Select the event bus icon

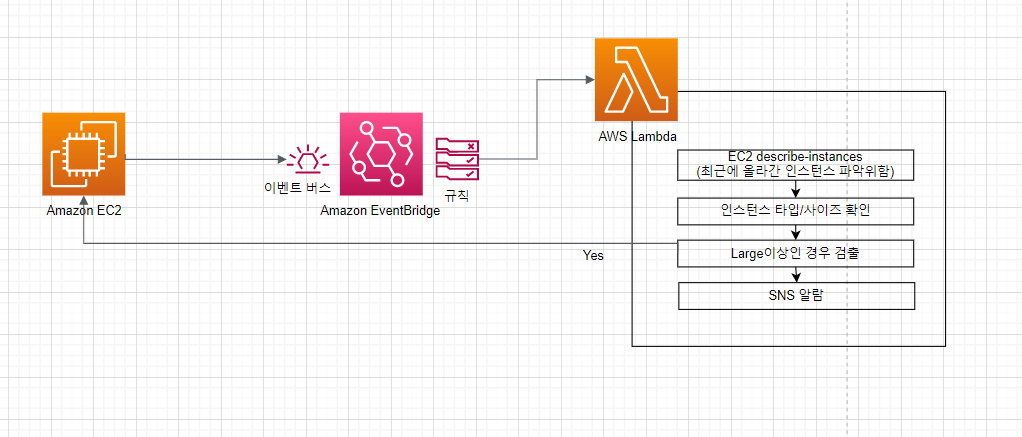click(308, 159)
